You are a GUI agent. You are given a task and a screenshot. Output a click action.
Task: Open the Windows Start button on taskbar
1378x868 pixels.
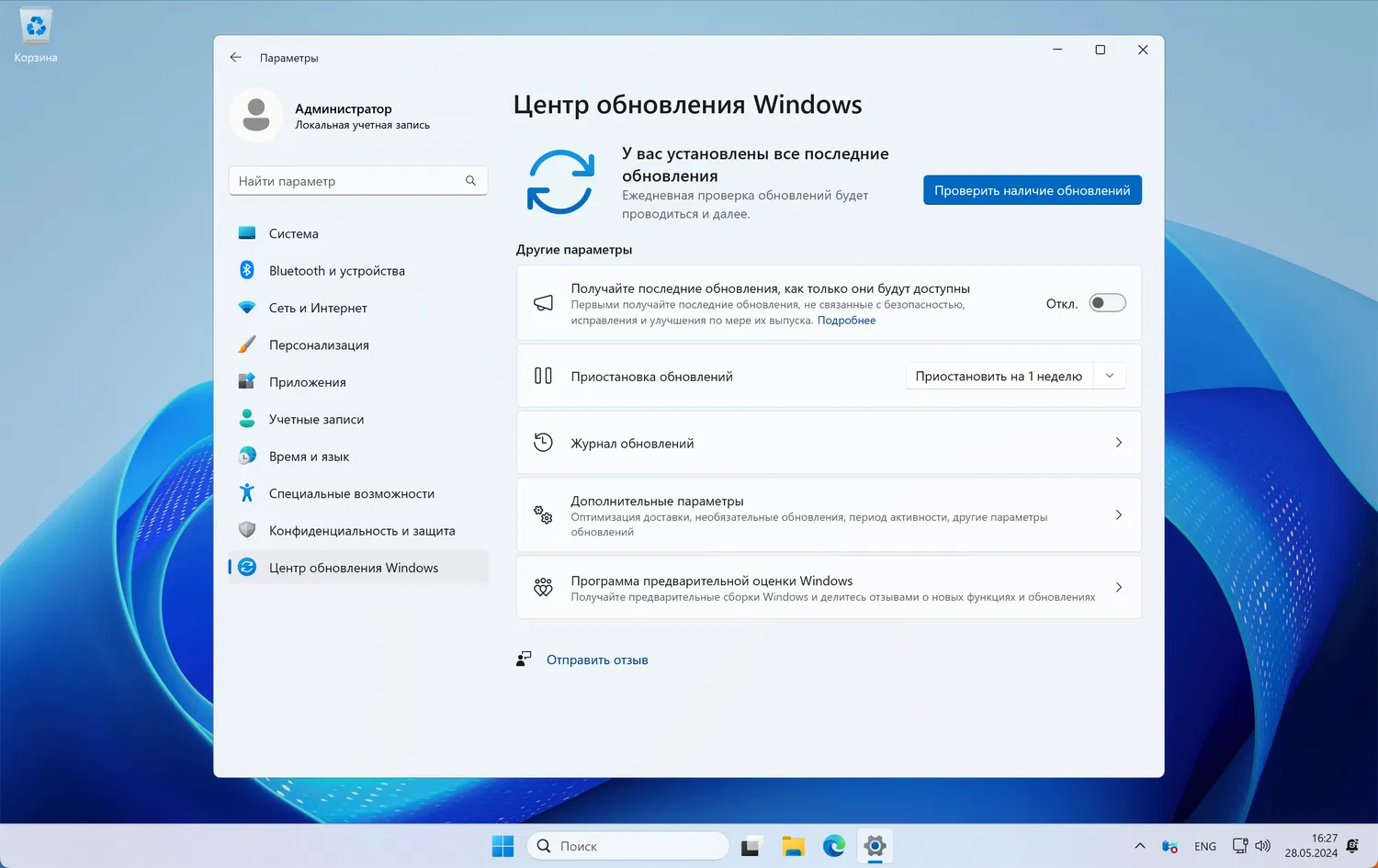503,846
